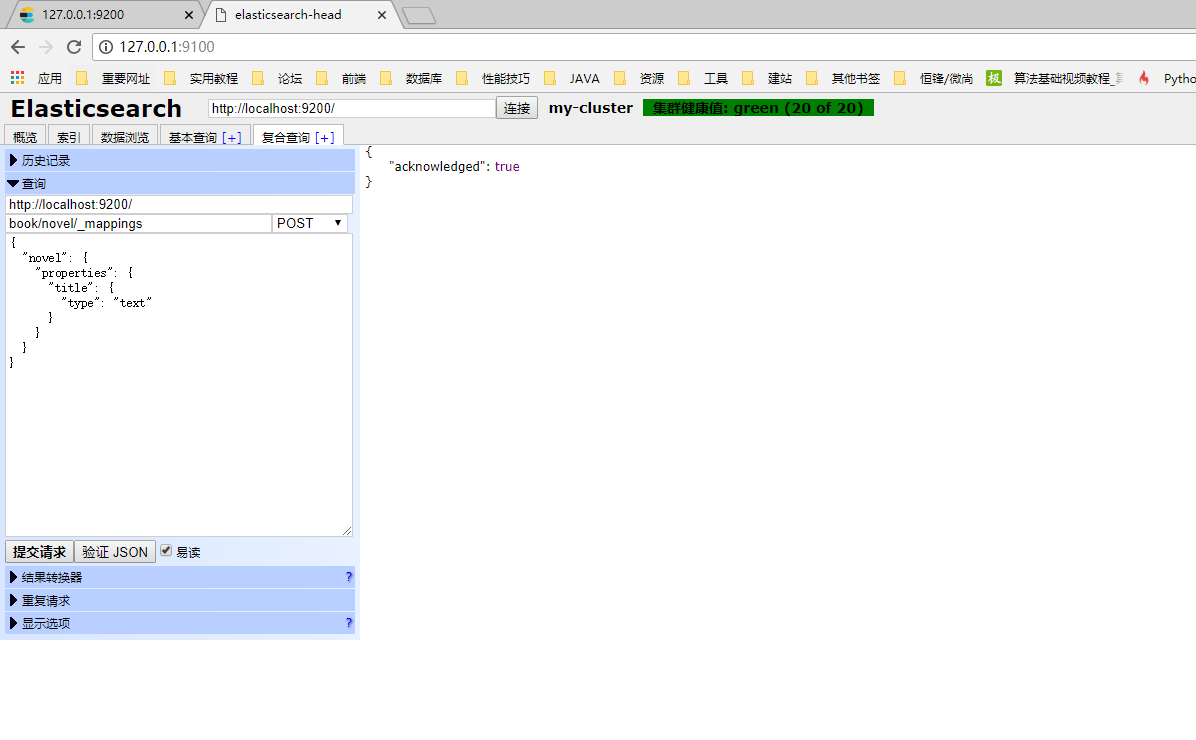Click the cluster health green status badge
The width and height of the screenshot is (1196, 740).
(x=758, y=108)
